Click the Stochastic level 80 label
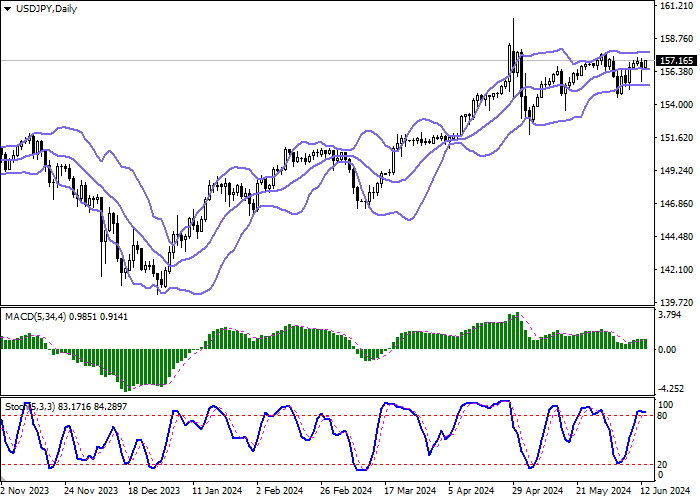The image size is (700, 500). tap(663, 417)
